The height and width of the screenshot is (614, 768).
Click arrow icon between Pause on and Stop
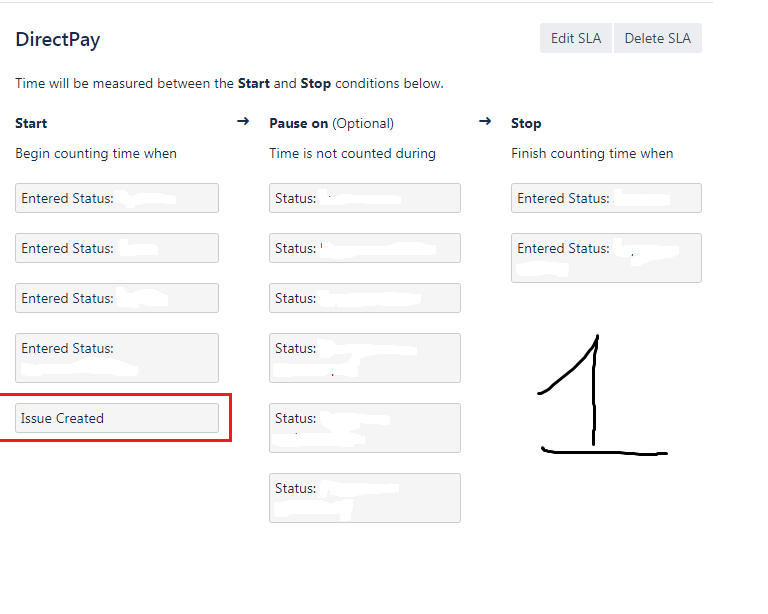[485, 121]
